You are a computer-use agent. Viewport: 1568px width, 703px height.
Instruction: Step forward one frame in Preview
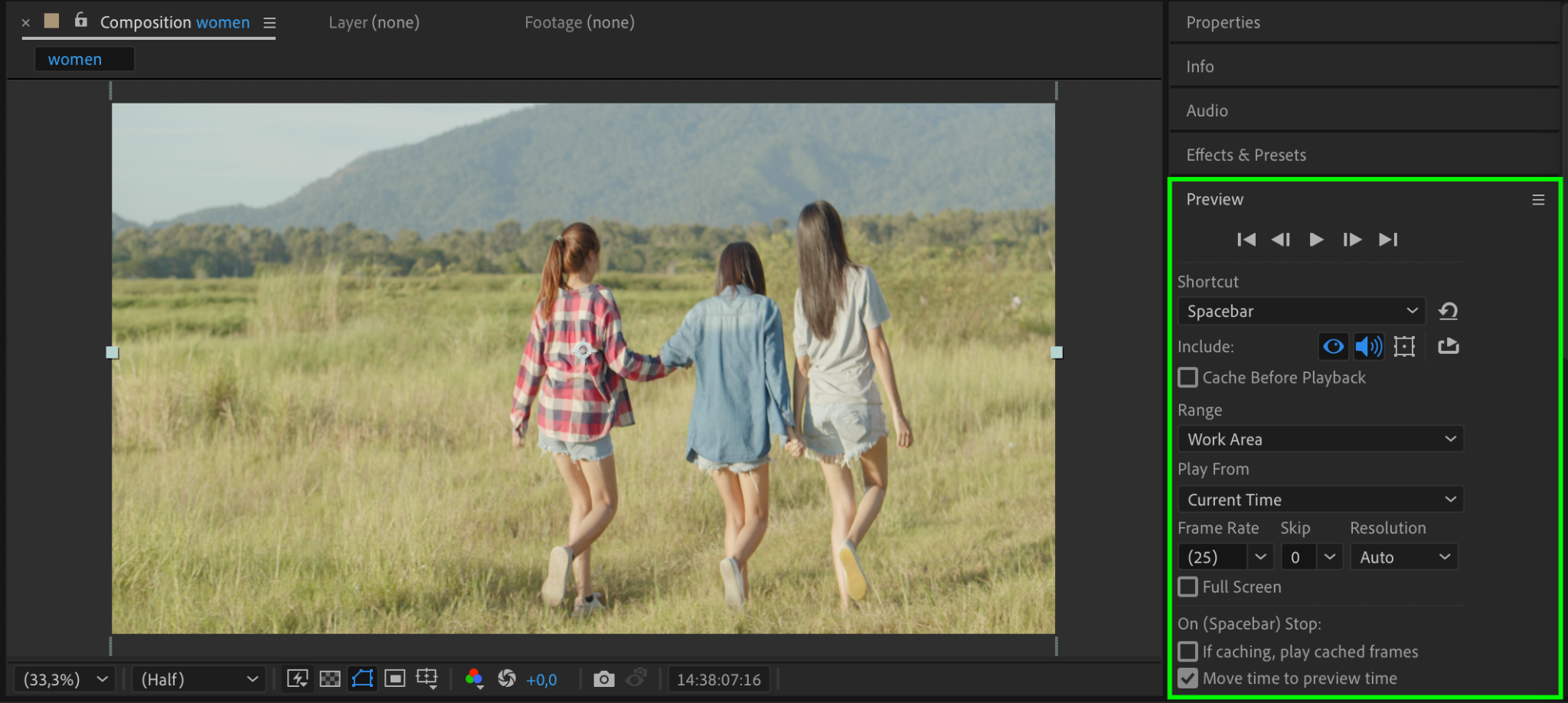(x=1352, y=240)
